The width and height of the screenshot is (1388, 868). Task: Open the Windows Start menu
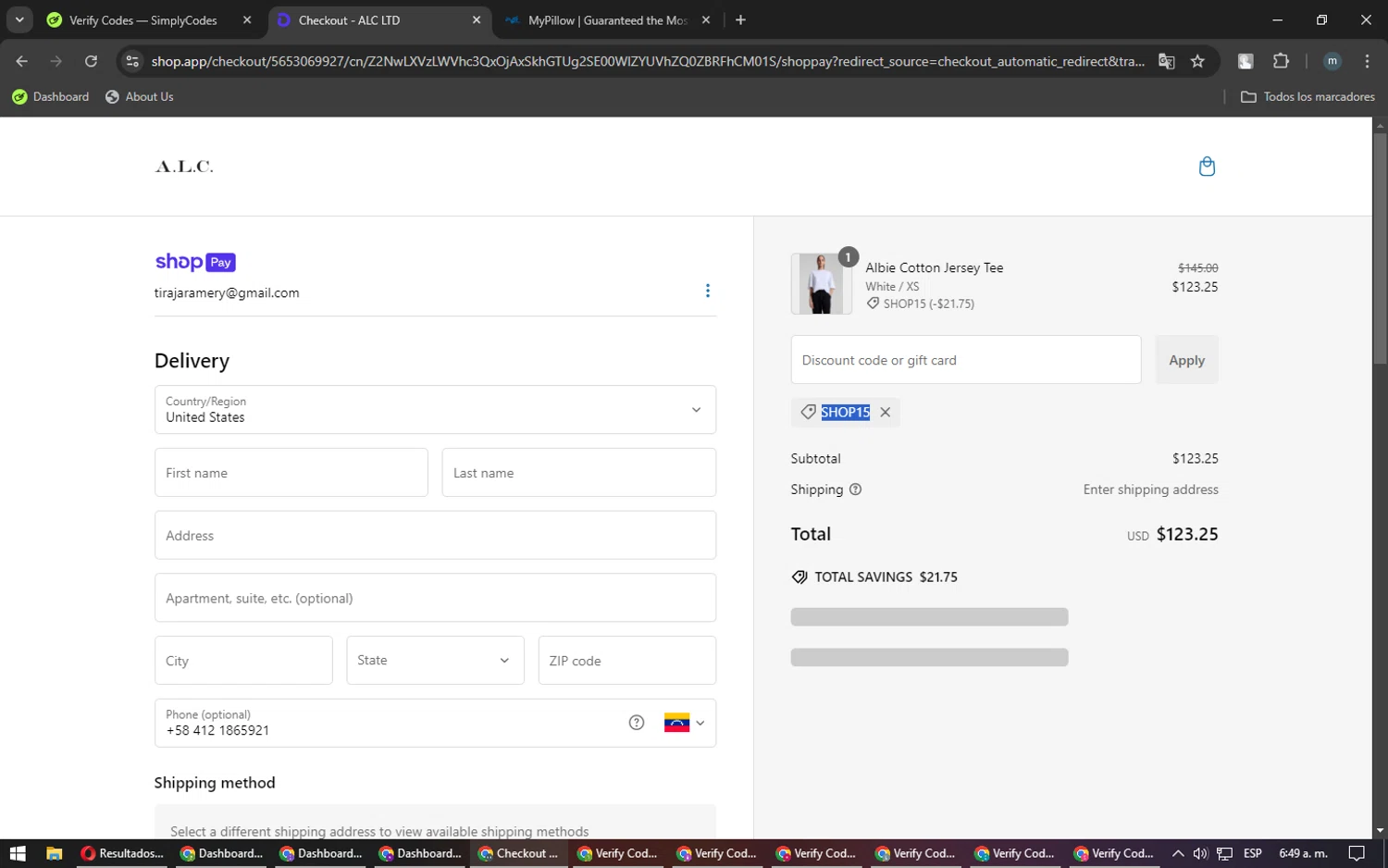18,853
